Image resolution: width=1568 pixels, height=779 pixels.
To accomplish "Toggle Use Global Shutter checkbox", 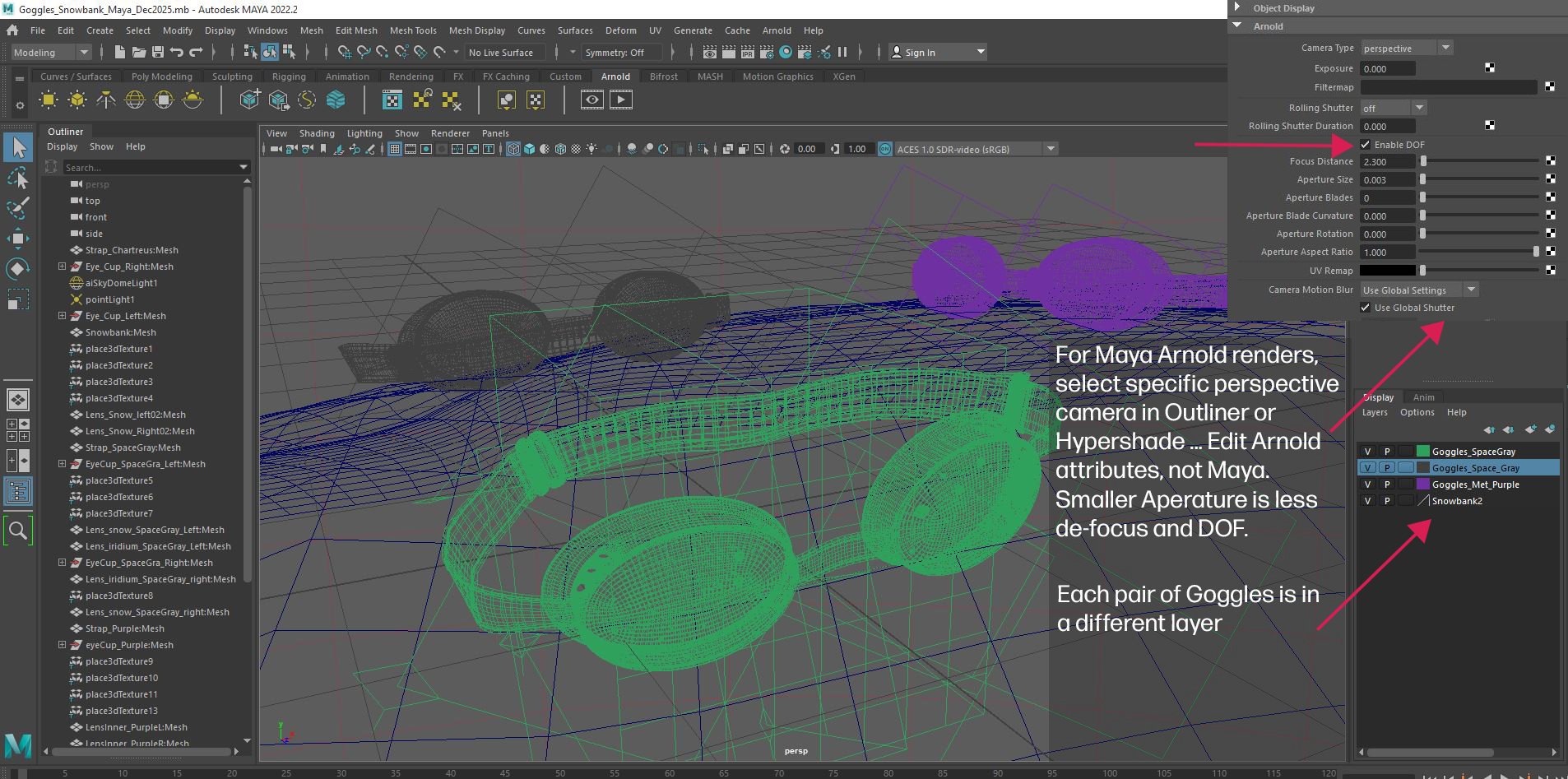I will coord(1366,308).
